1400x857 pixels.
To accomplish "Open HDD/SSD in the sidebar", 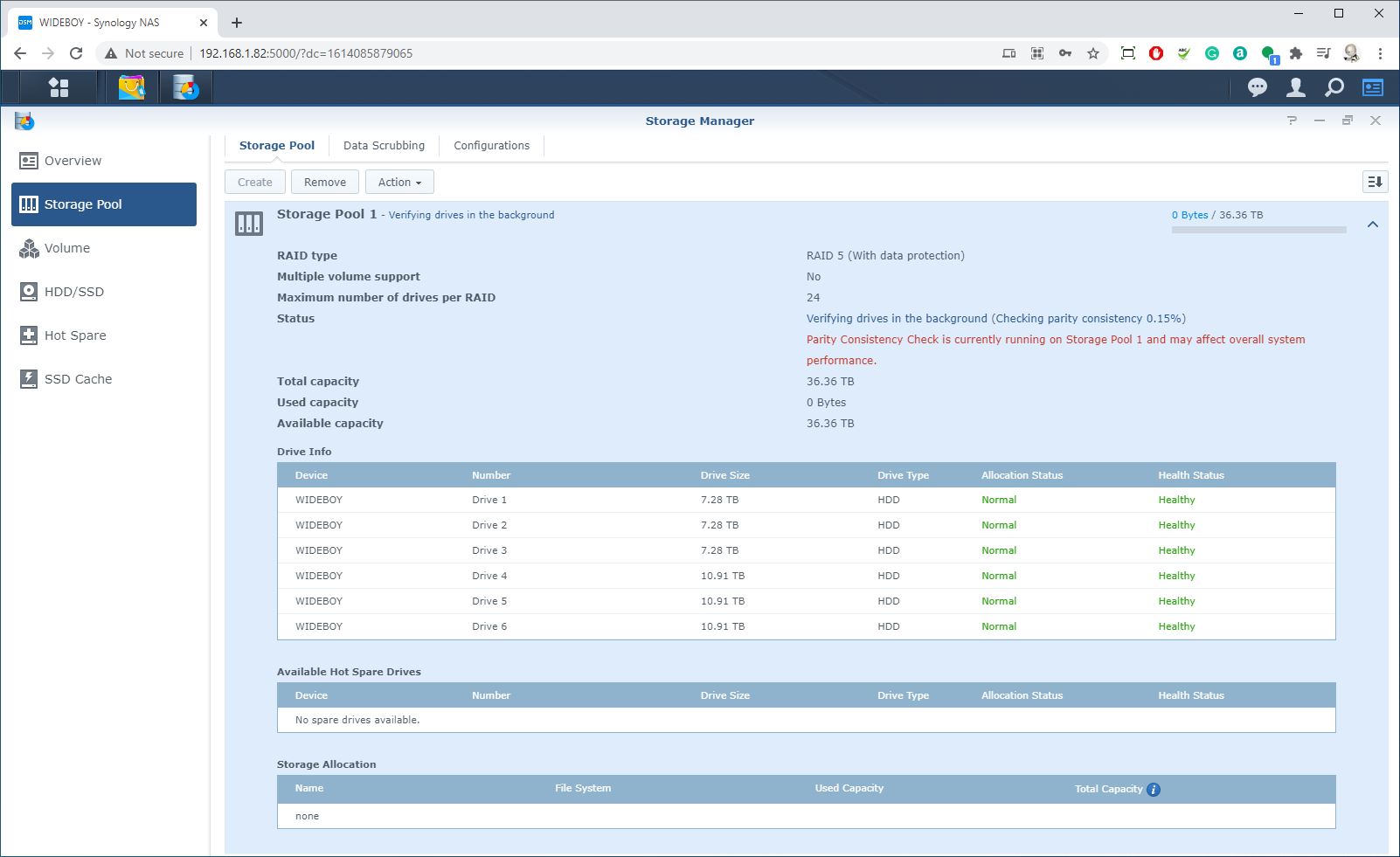I will click(104, 292).
